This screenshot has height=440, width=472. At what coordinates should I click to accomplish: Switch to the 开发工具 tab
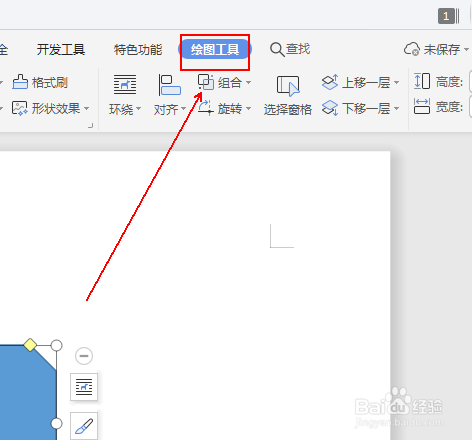(x=61, y=50)
